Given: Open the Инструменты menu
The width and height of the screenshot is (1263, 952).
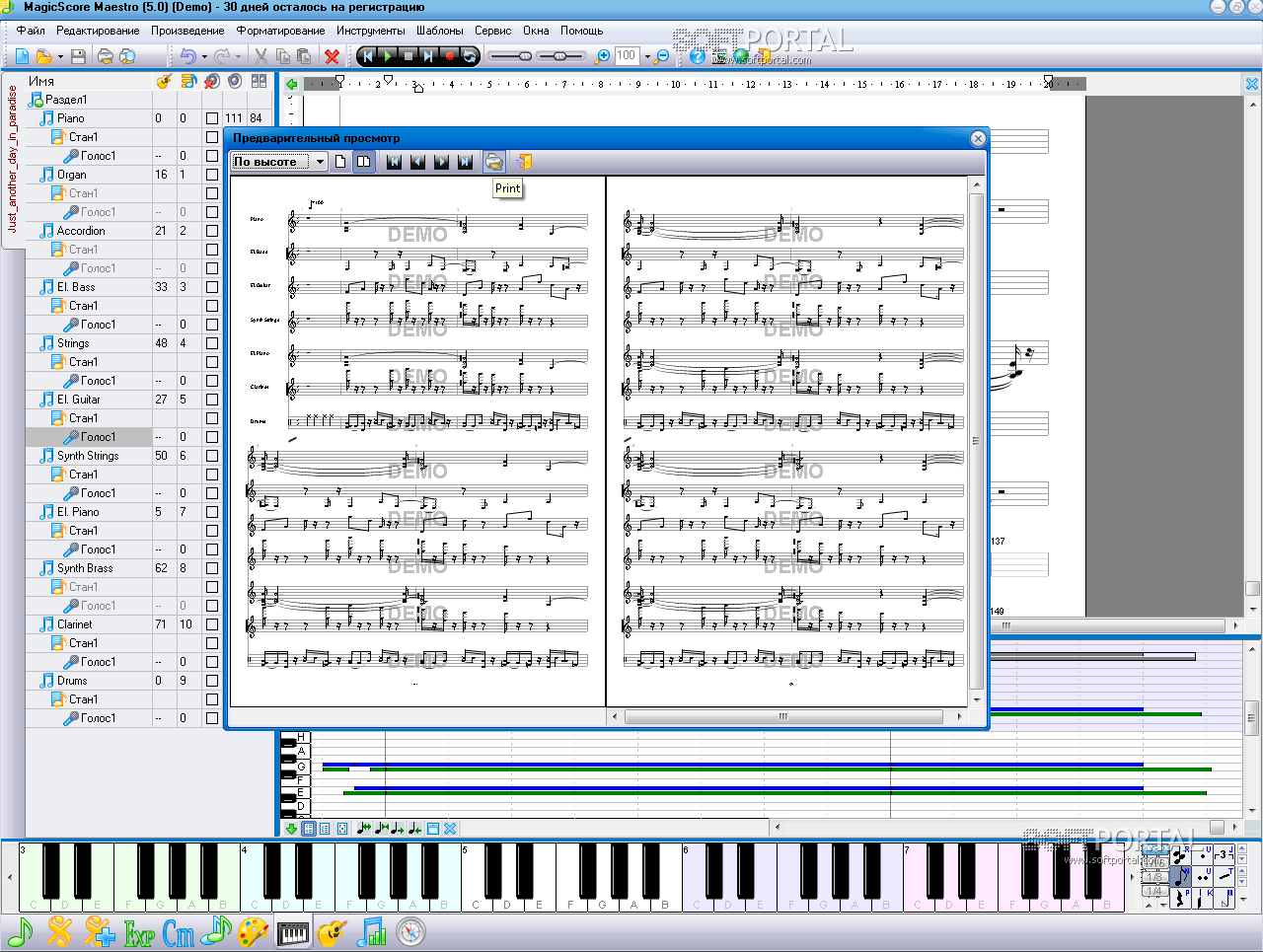Looking at the screenshot, I should (x=370, y=31).
